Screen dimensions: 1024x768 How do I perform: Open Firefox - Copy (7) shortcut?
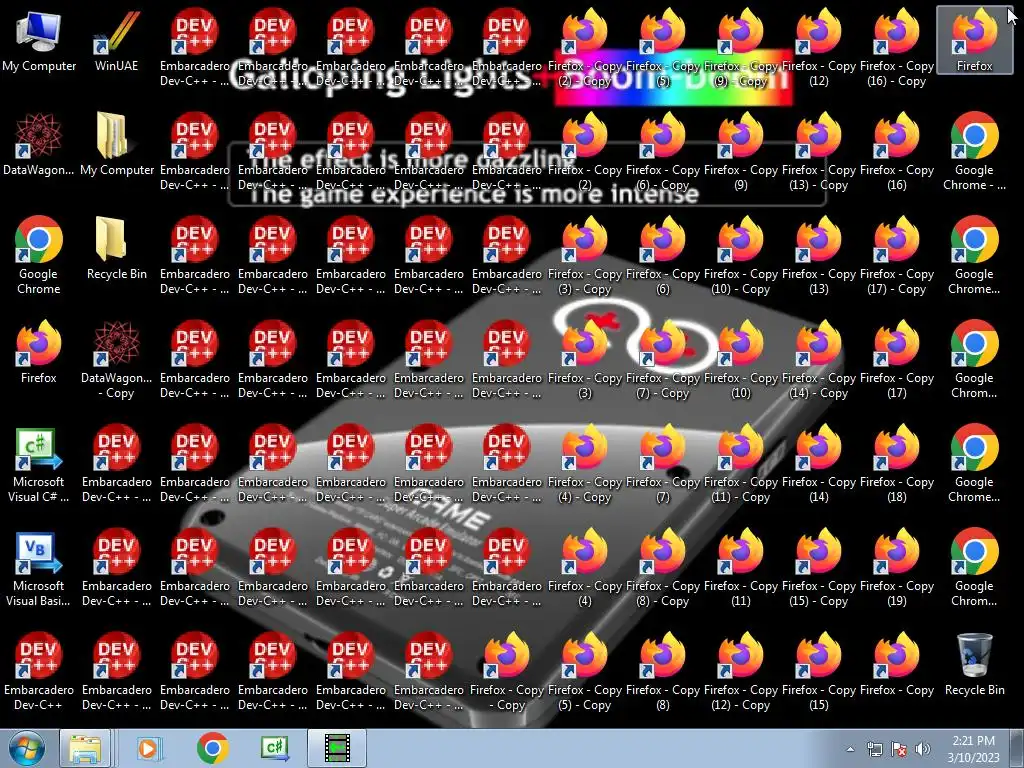pyautogui.click(x=662, y=464)
